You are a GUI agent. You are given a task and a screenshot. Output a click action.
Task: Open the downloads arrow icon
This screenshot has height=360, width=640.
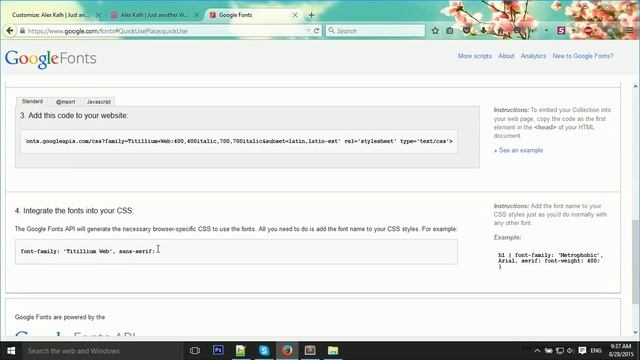483,31
